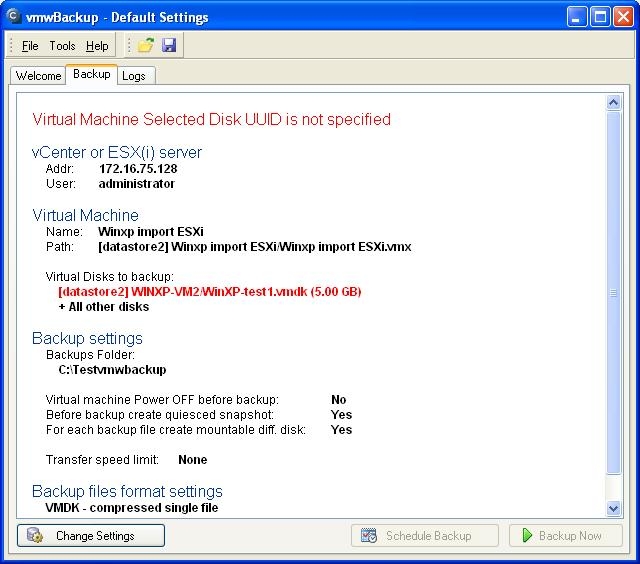Click the vCenter or ESX(i) server heading
Screen dimensions: 640x564
117,152
